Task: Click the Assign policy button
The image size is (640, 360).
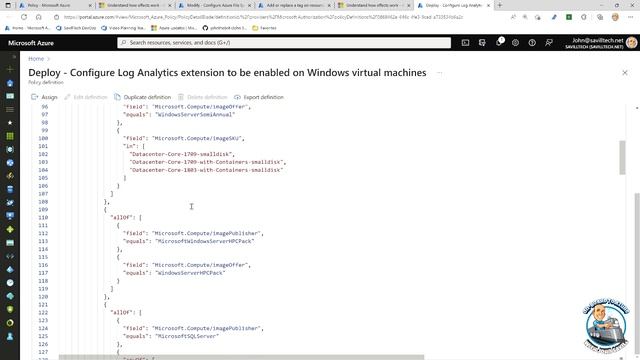Action: click(44, 97)
